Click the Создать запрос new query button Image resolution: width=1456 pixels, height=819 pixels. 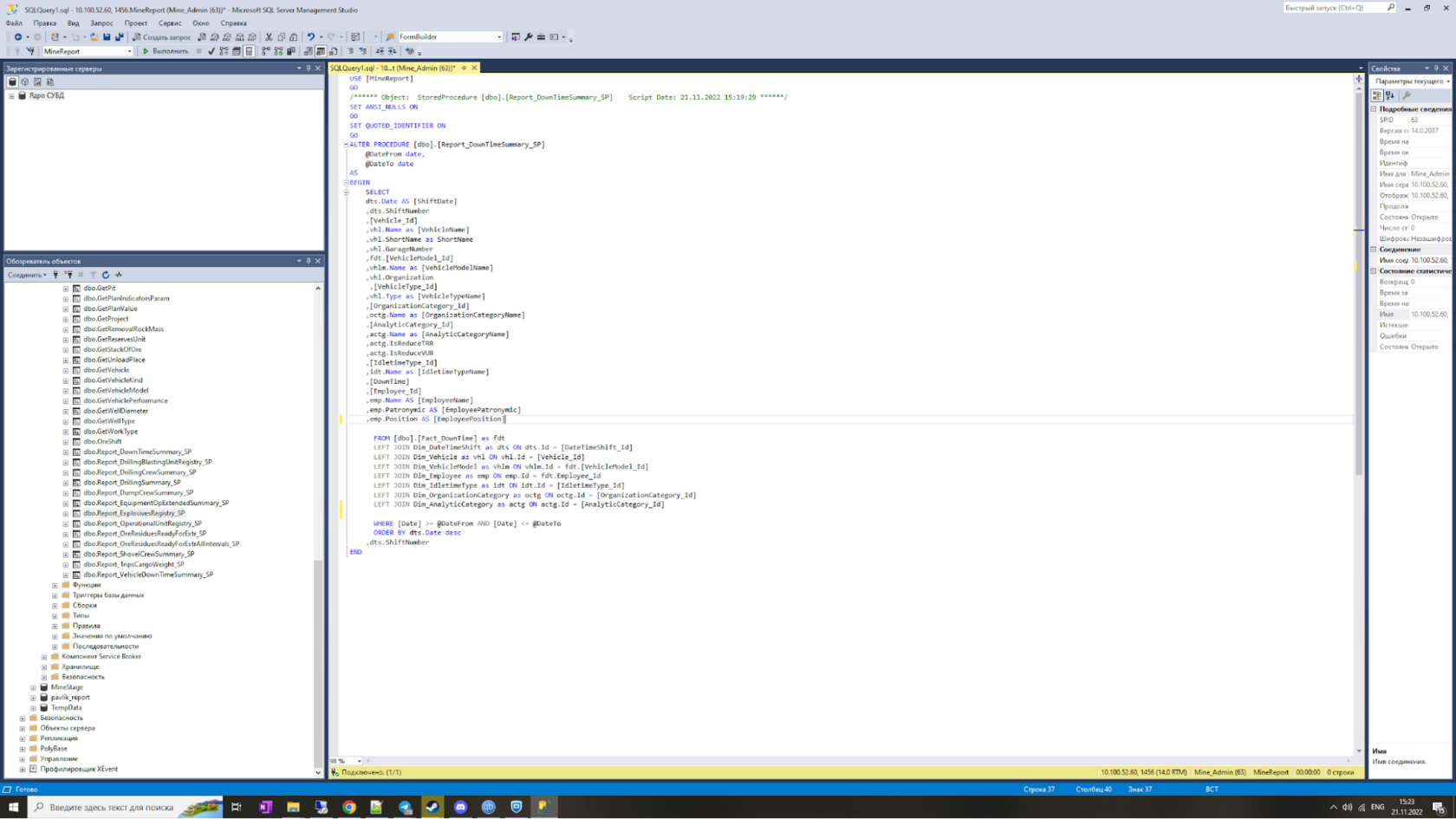click(161, 37)
